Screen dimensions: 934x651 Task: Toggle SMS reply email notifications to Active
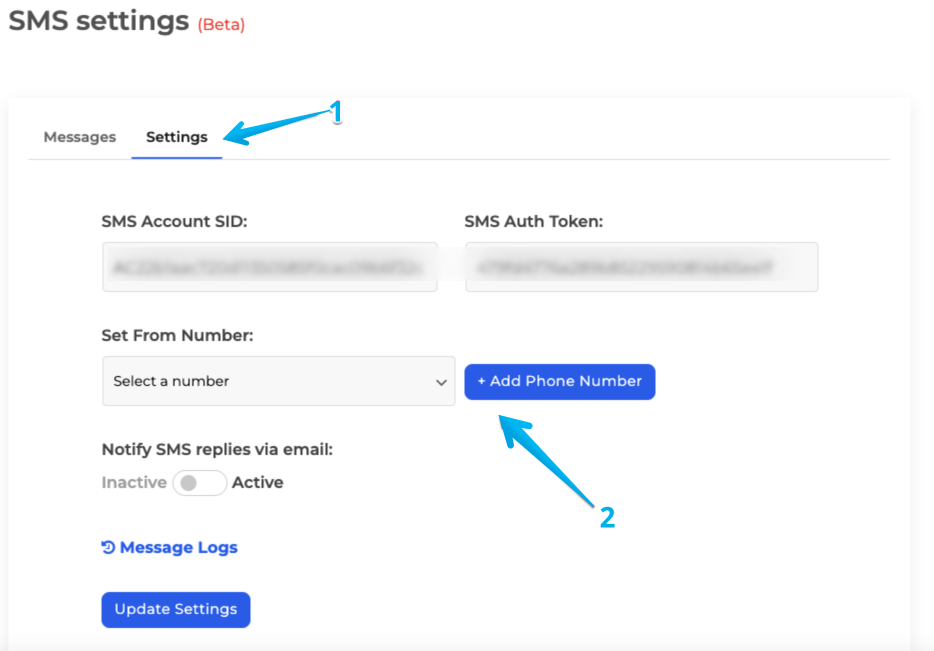pyautogui.click(x=199, y=482)
